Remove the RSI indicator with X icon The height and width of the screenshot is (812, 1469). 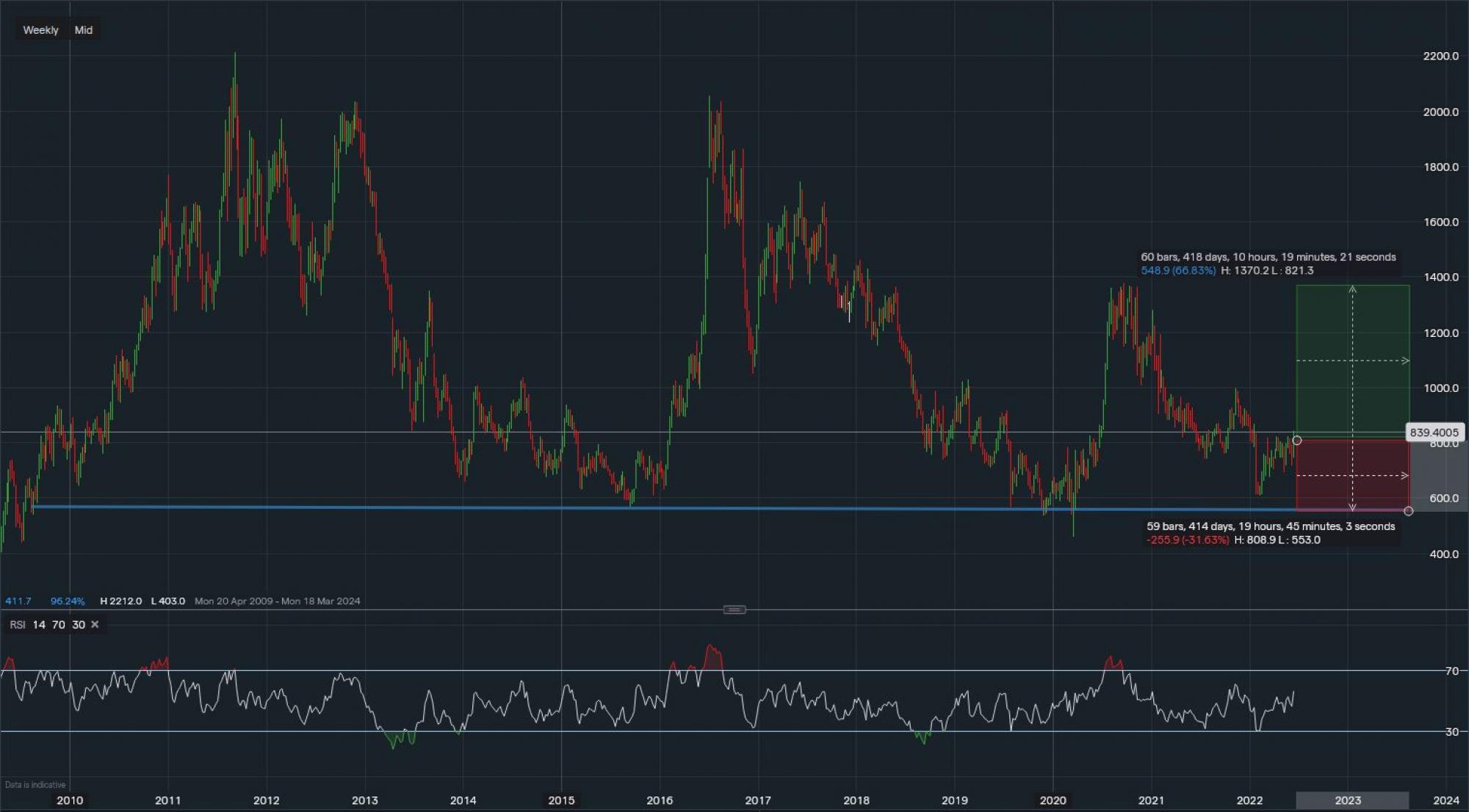(95, 625)
